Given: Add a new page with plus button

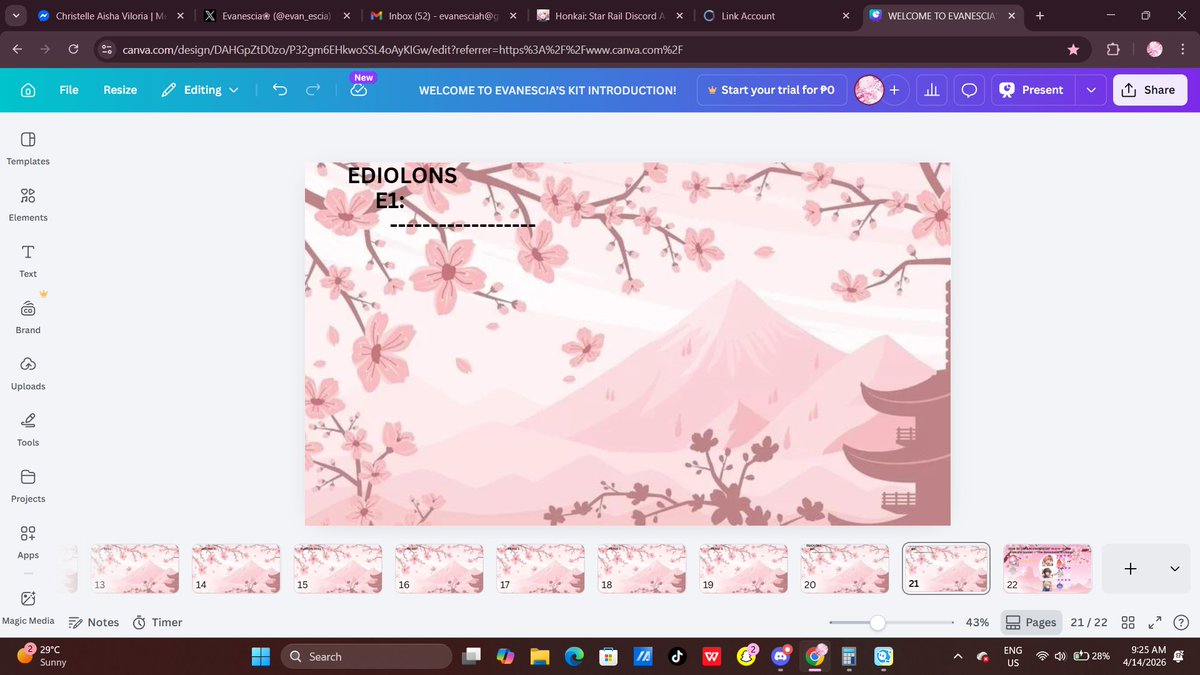Looking at the screenshot, I should (x=1130, y=568).
